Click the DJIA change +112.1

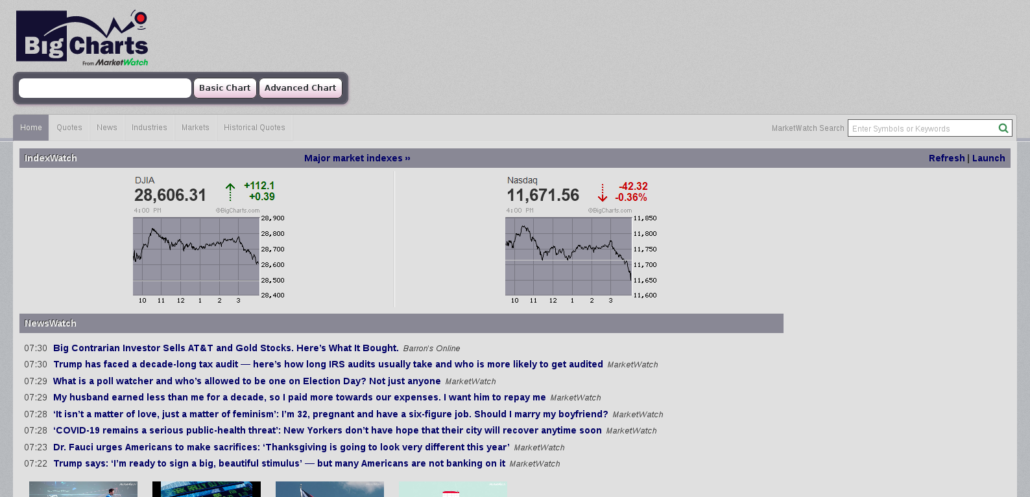259,186
